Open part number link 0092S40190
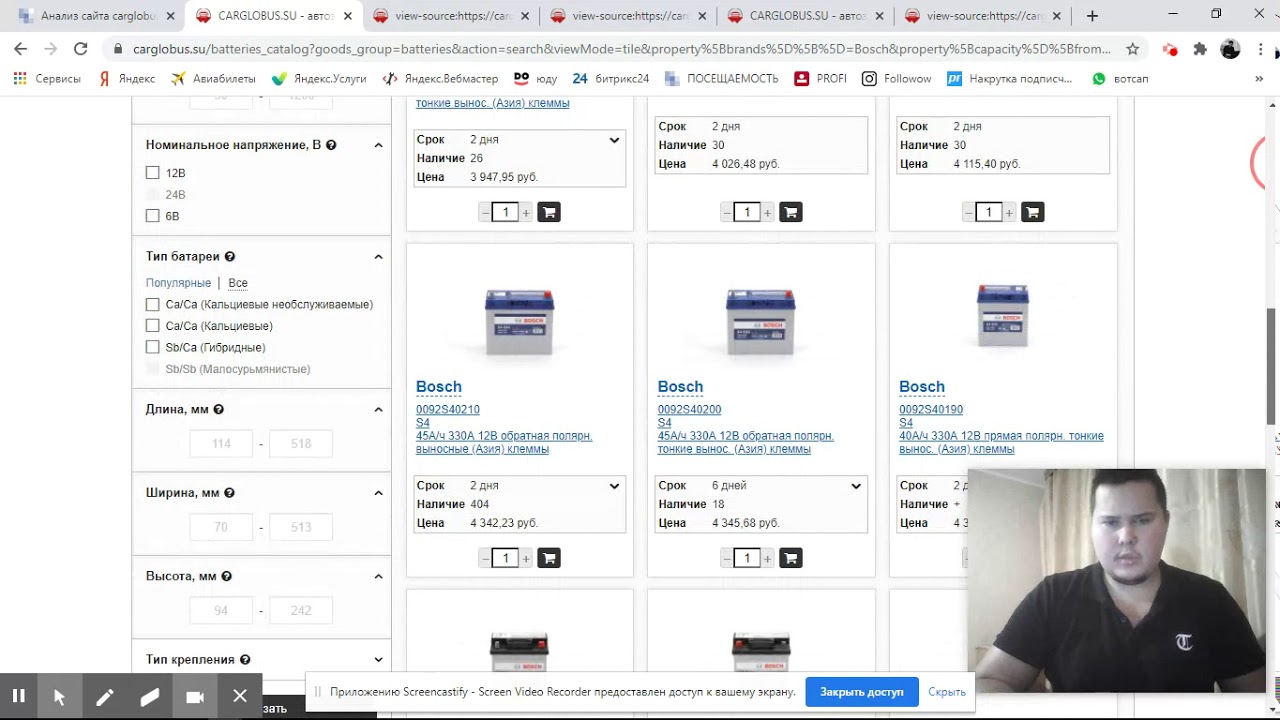 click(x=931, y=410)
